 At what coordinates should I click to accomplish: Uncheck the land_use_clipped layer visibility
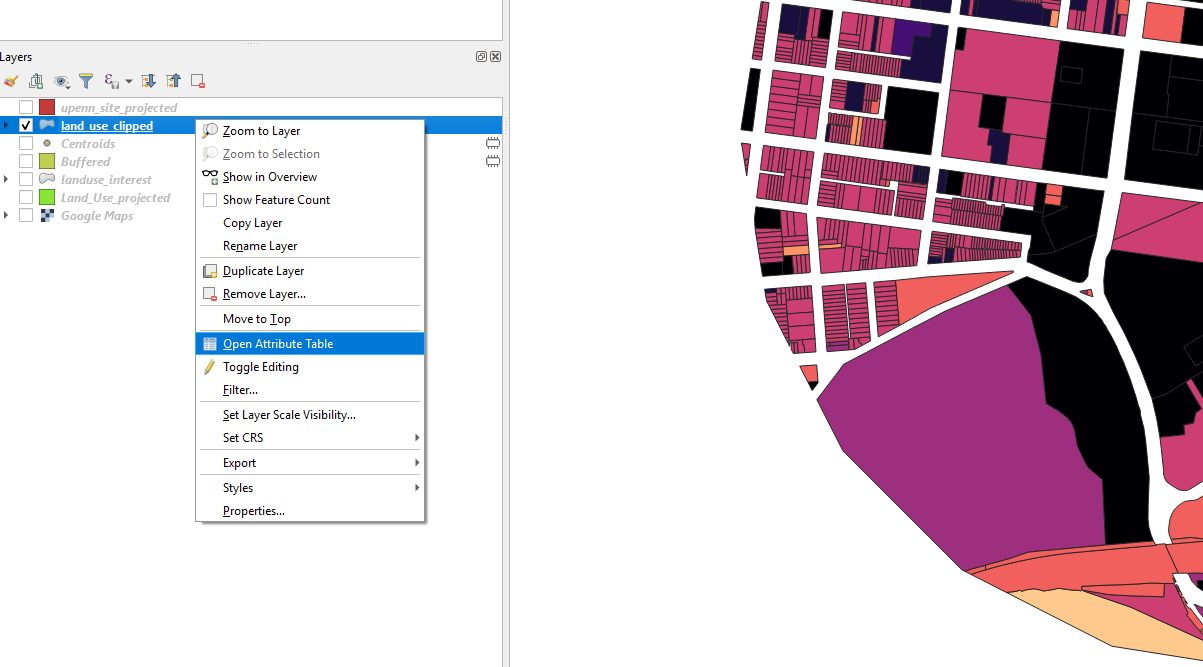click(x=26, y=126)
